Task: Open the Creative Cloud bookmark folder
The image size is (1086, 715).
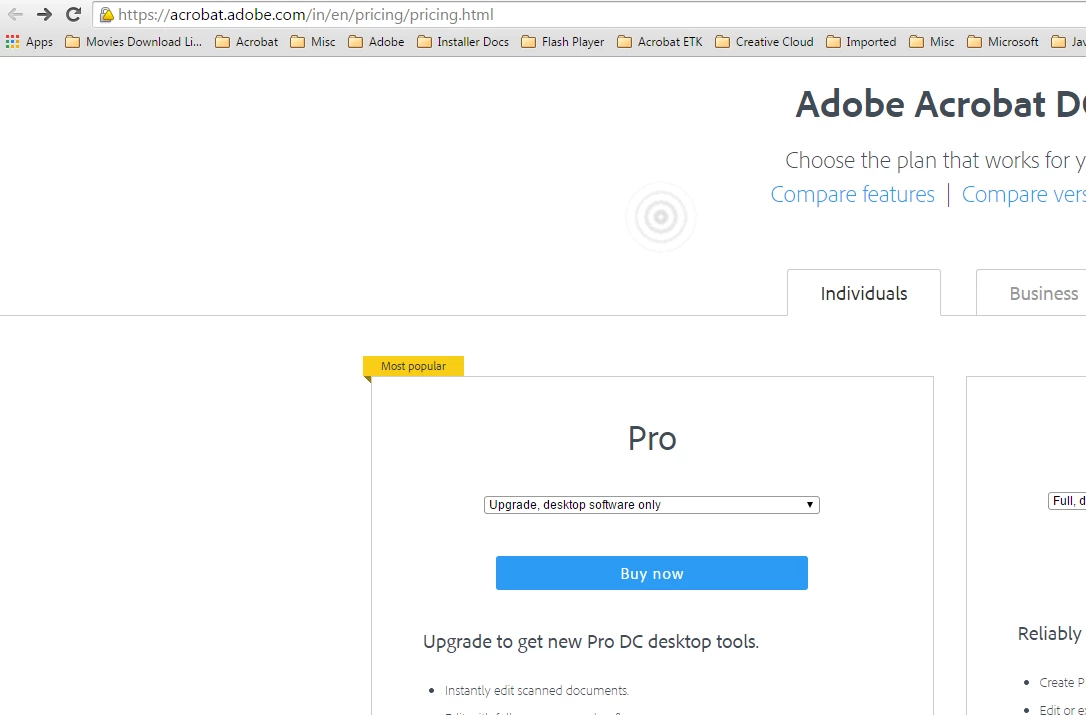Action: click(764, 42)
